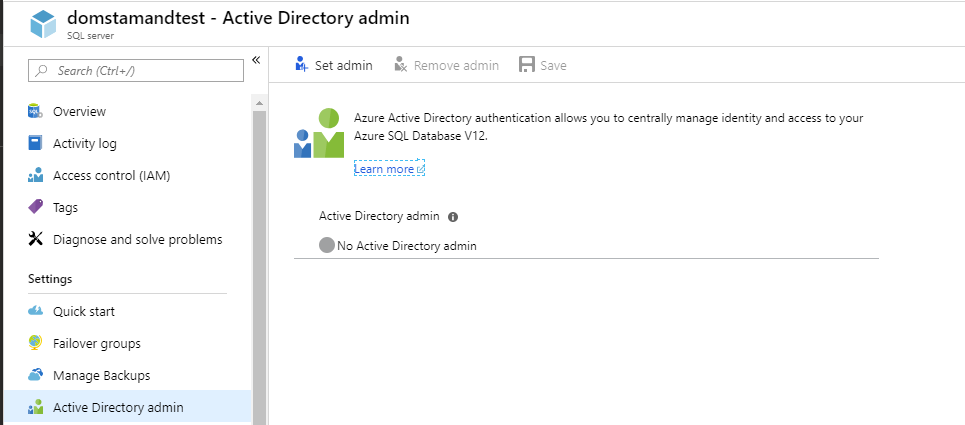
Task: Click the Failover groups globe icon
Action: click(36, 343)
